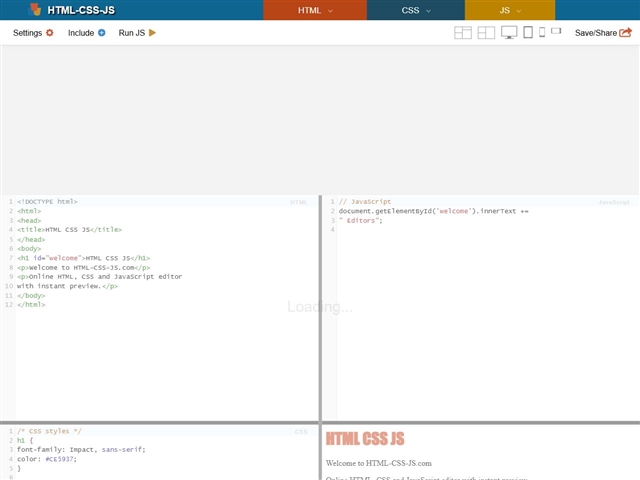Click the font-family: Impact line in CSS editor

[x=81, y=449]
